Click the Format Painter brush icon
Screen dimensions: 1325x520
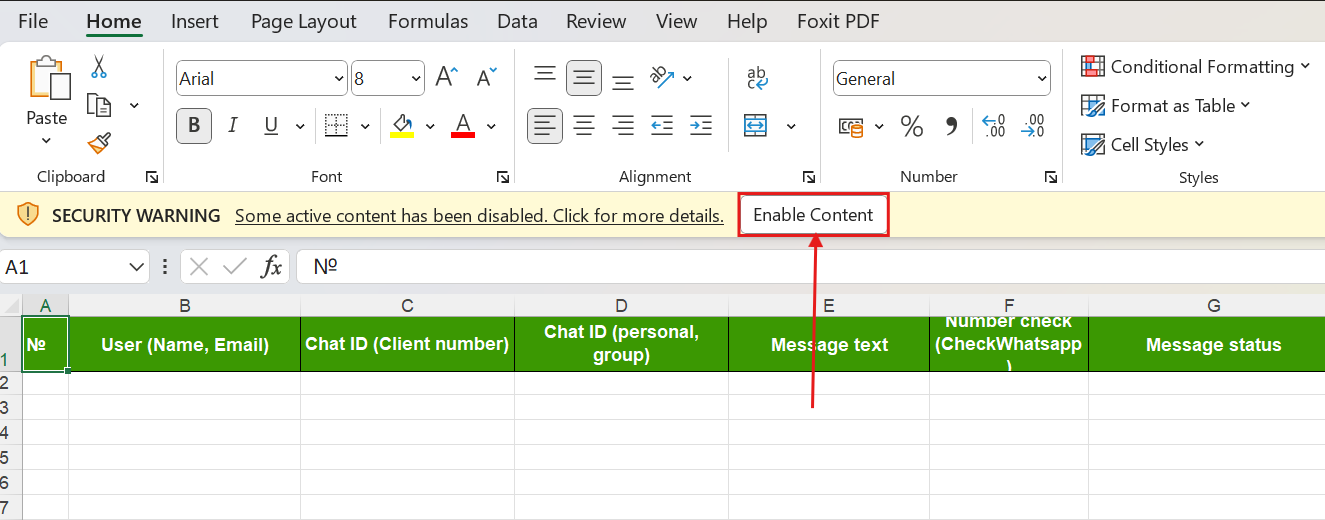click(98, 144)
